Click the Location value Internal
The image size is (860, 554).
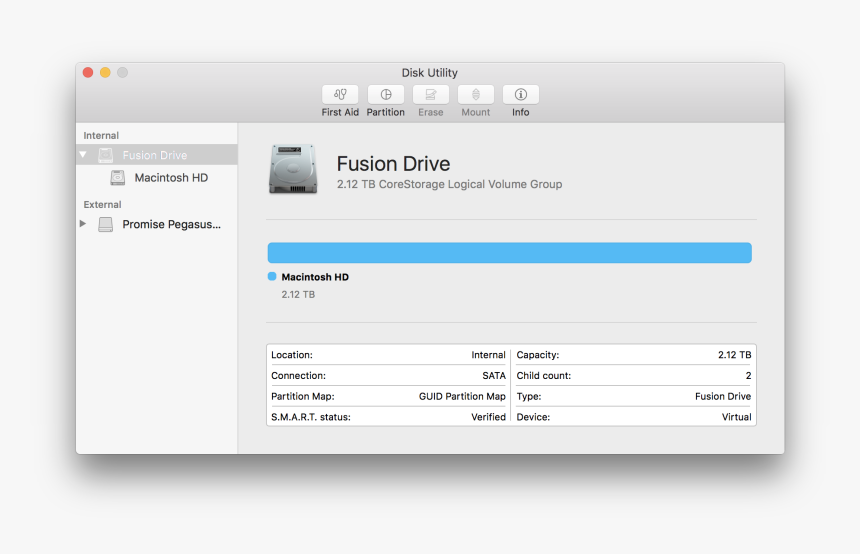click(x=488, y=355)
